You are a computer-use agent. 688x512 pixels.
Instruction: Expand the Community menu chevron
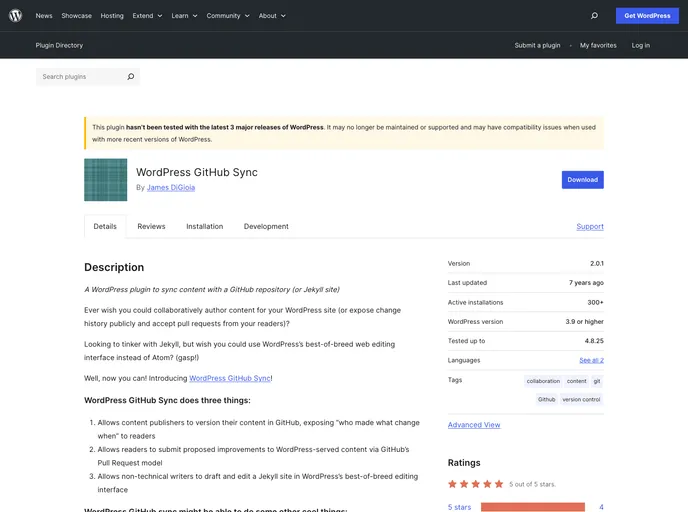click(x=247, y=16)
